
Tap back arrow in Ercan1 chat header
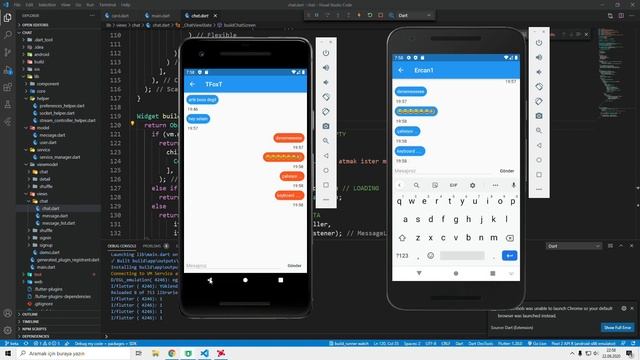click(x=401, y=70)
